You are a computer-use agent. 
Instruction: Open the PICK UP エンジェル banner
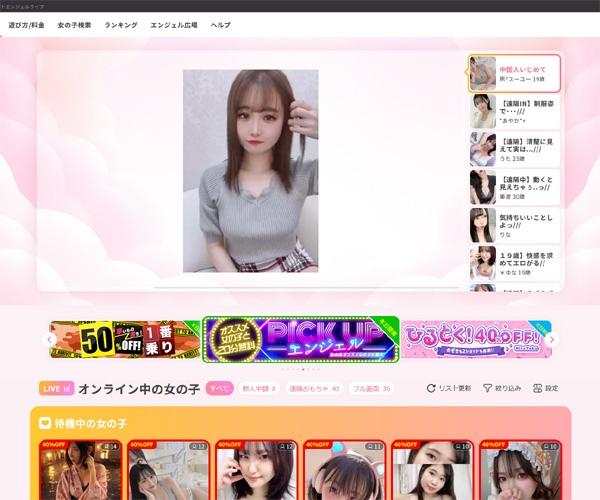pyautogui.click(x=301, y=339)
